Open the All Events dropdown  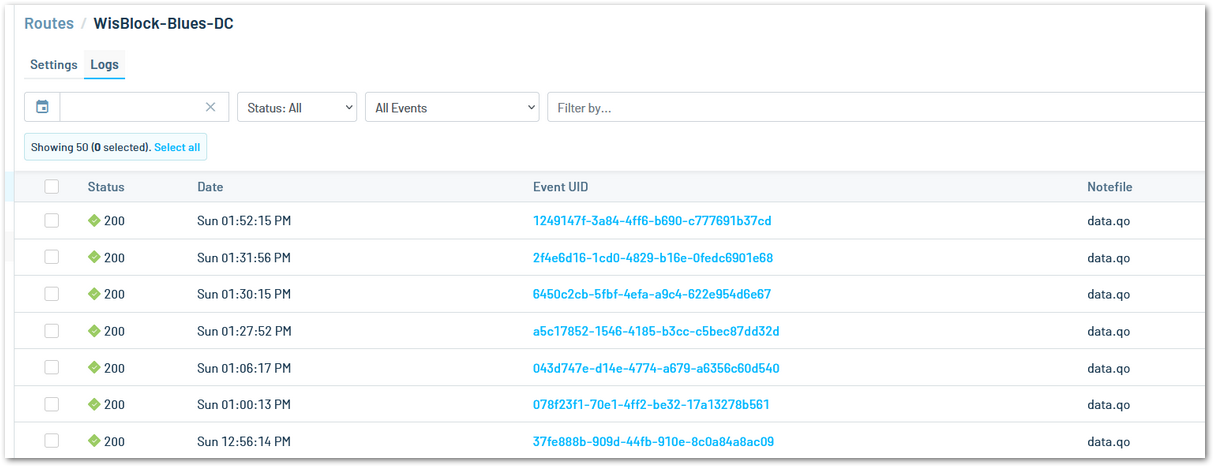coord(453,107)
